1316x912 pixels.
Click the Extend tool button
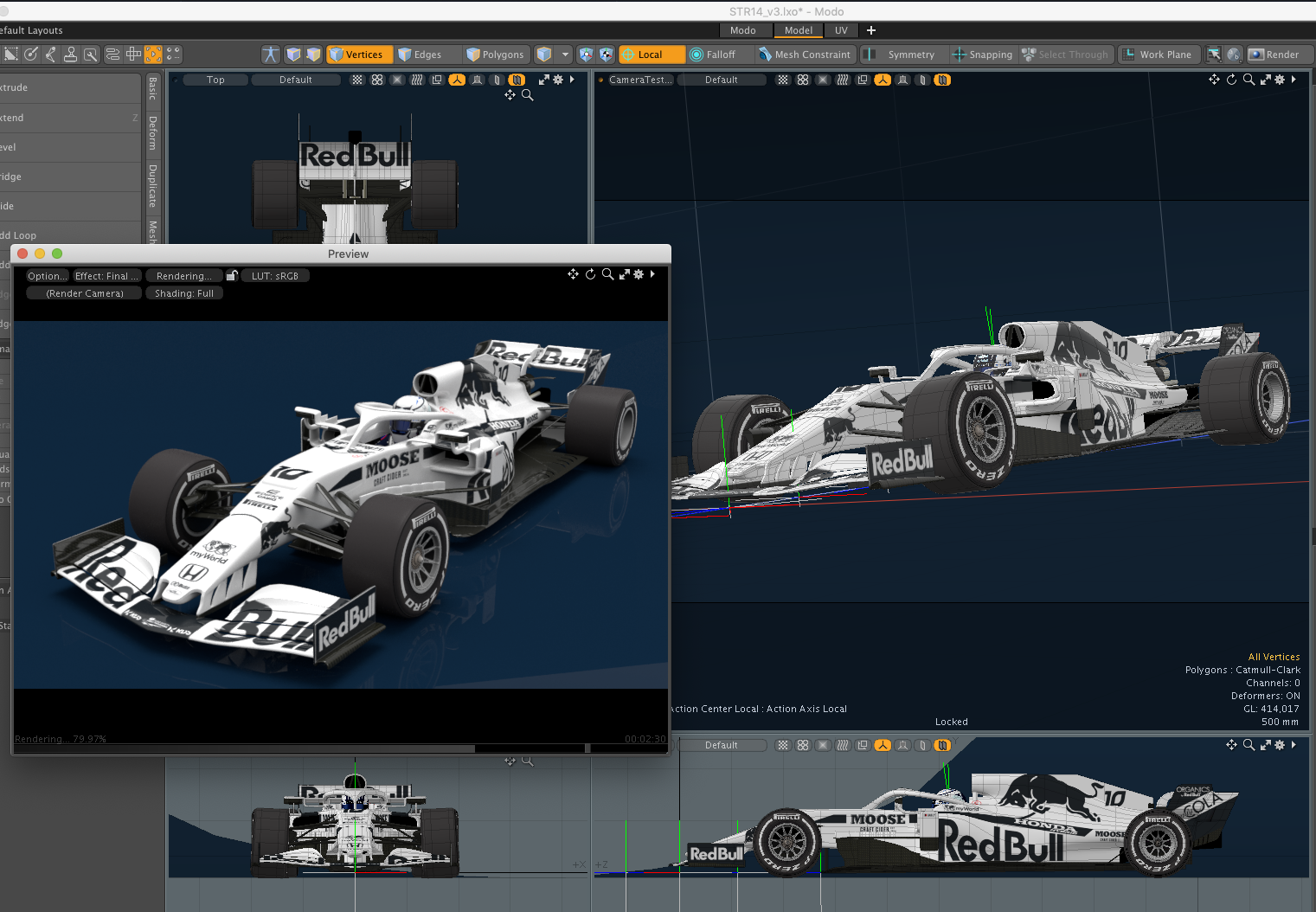(70, 118)
